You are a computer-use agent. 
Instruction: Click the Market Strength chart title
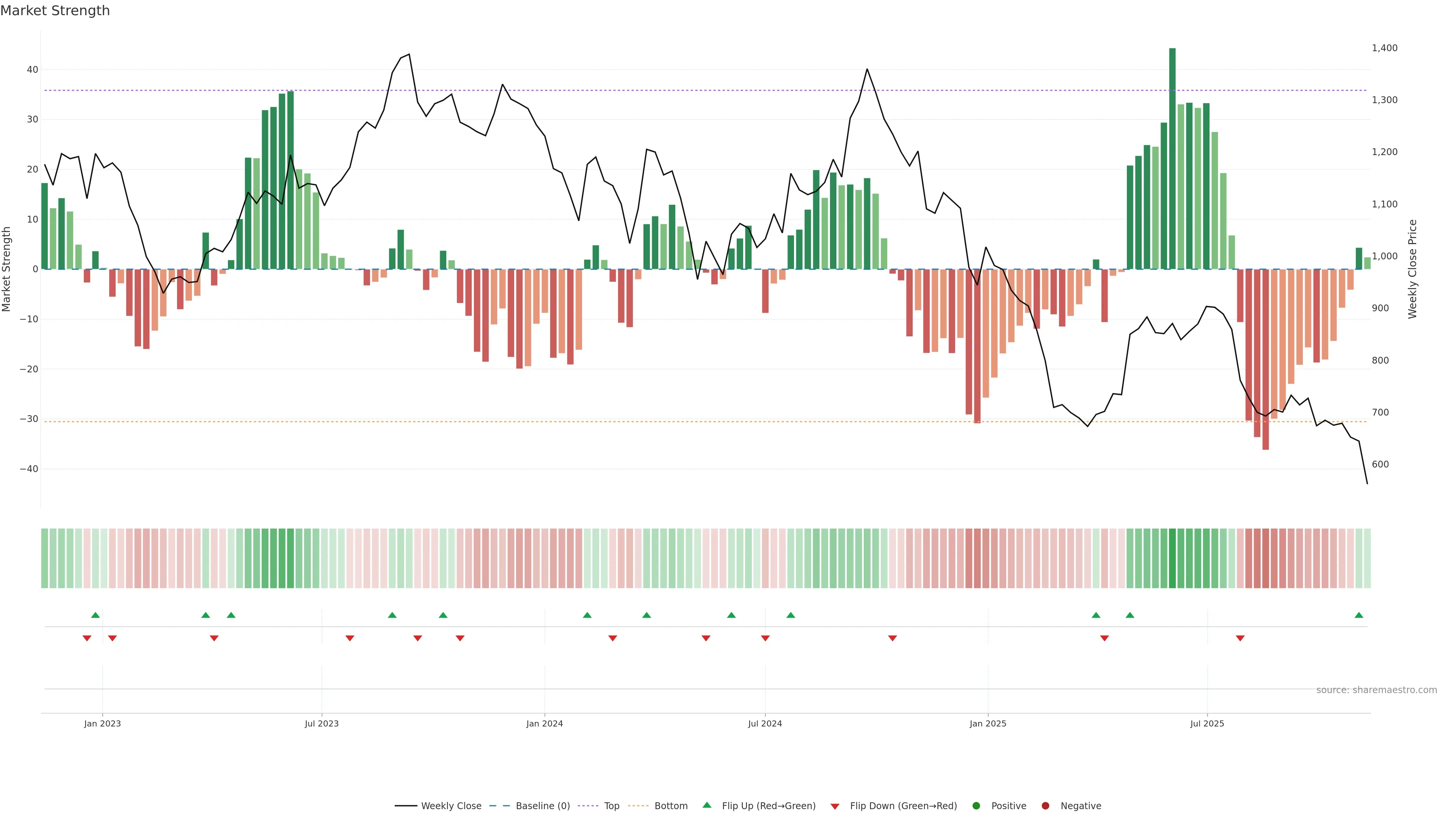[55, 11]
